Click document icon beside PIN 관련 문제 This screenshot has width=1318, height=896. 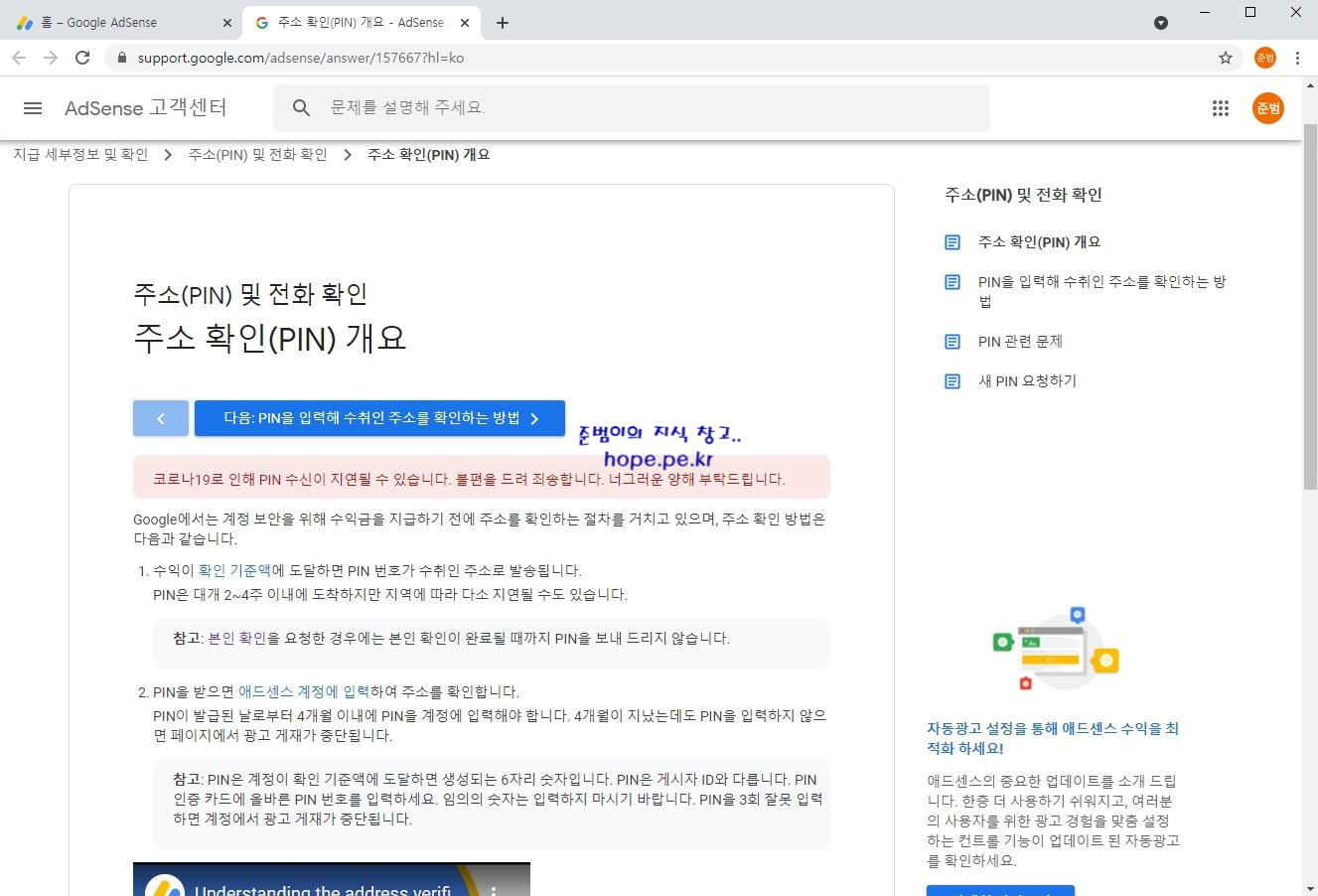952,342
